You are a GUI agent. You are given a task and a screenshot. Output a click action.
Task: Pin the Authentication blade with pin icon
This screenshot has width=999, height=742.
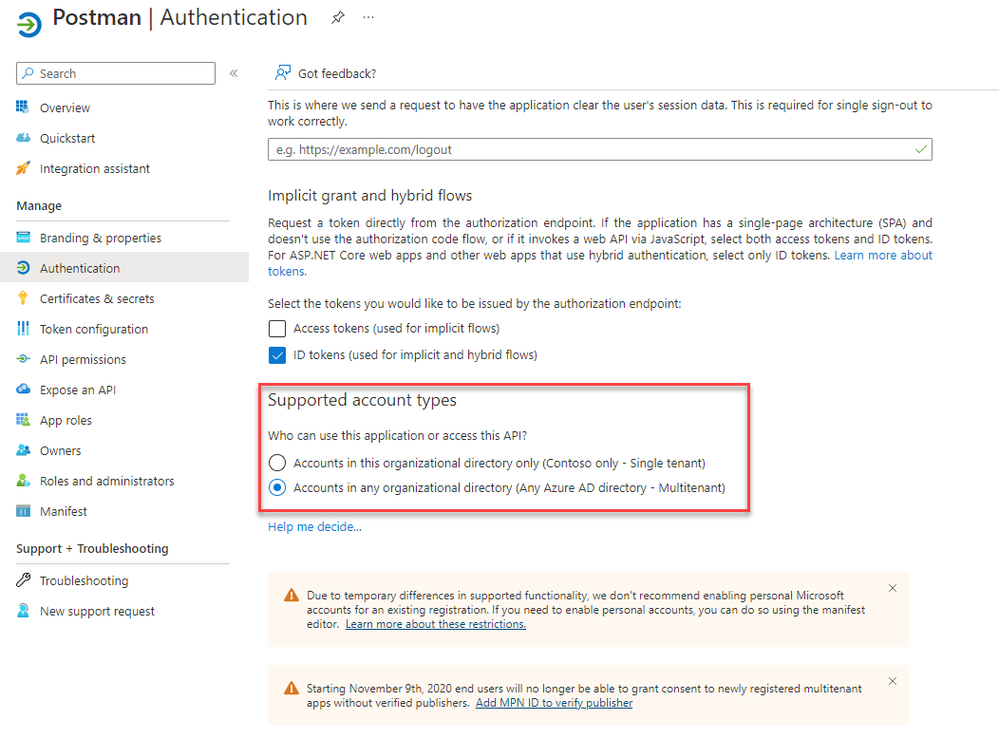[x=338, y=18]
